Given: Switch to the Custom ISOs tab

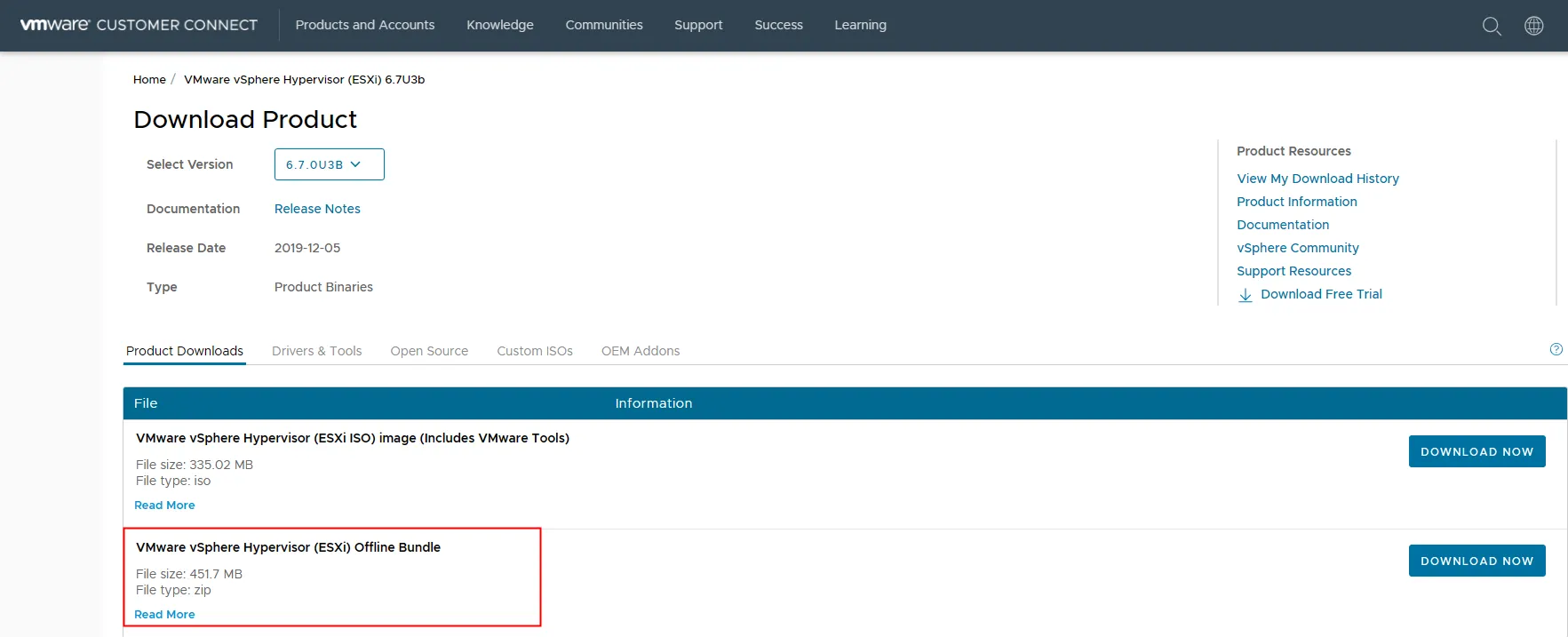Looking at the screenshot, I should (534, 351).
